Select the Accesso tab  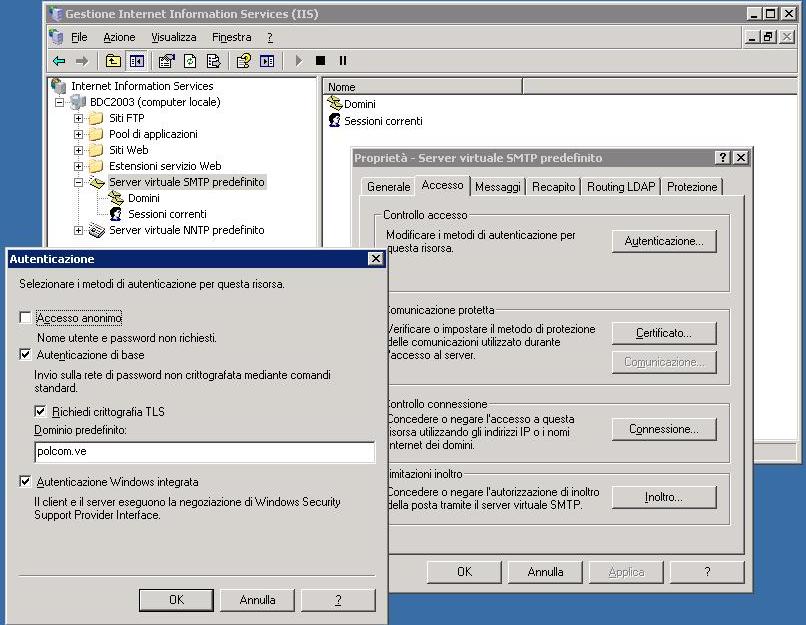442,185
